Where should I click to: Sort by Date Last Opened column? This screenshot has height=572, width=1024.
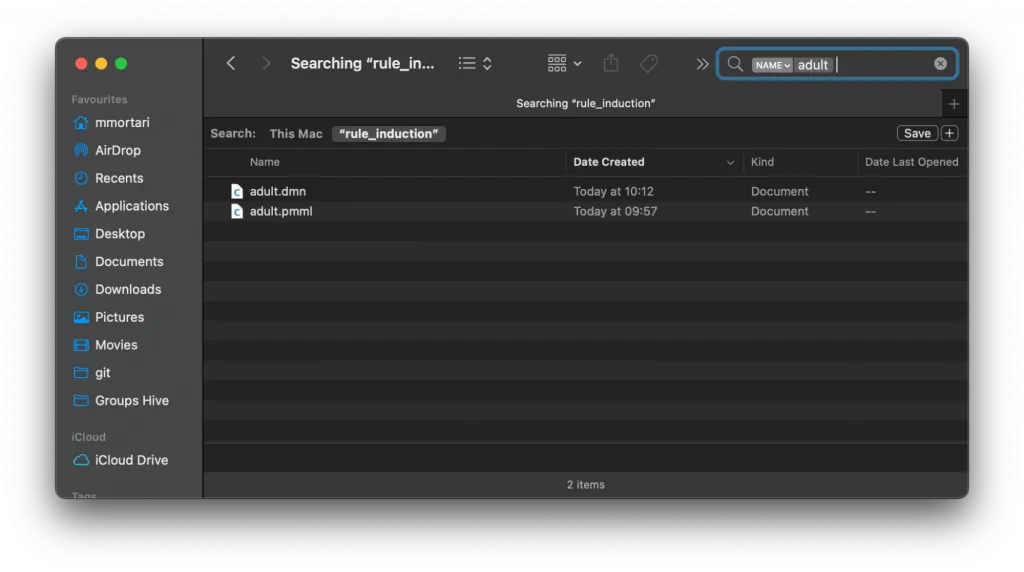point(912,162)
